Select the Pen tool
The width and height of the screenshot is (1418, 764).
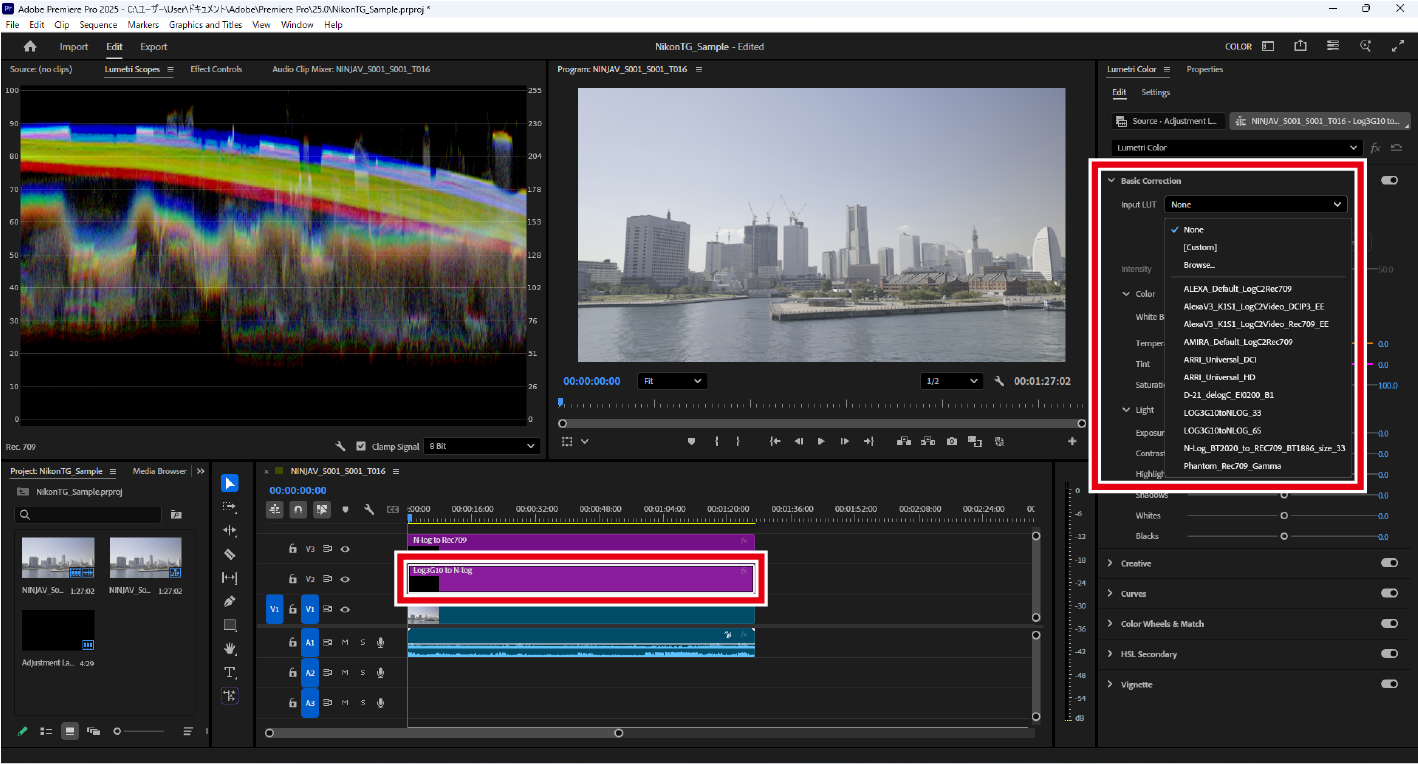pos(230,601)
